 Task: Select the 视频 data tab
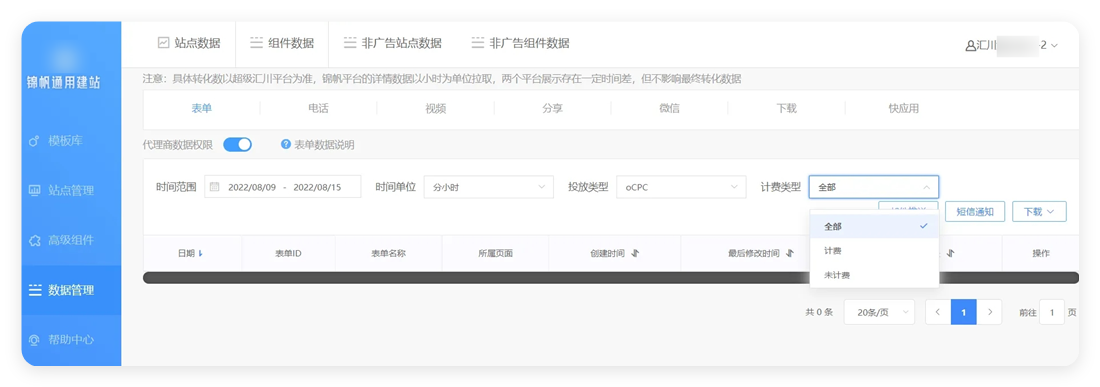[x=435, y=109]
